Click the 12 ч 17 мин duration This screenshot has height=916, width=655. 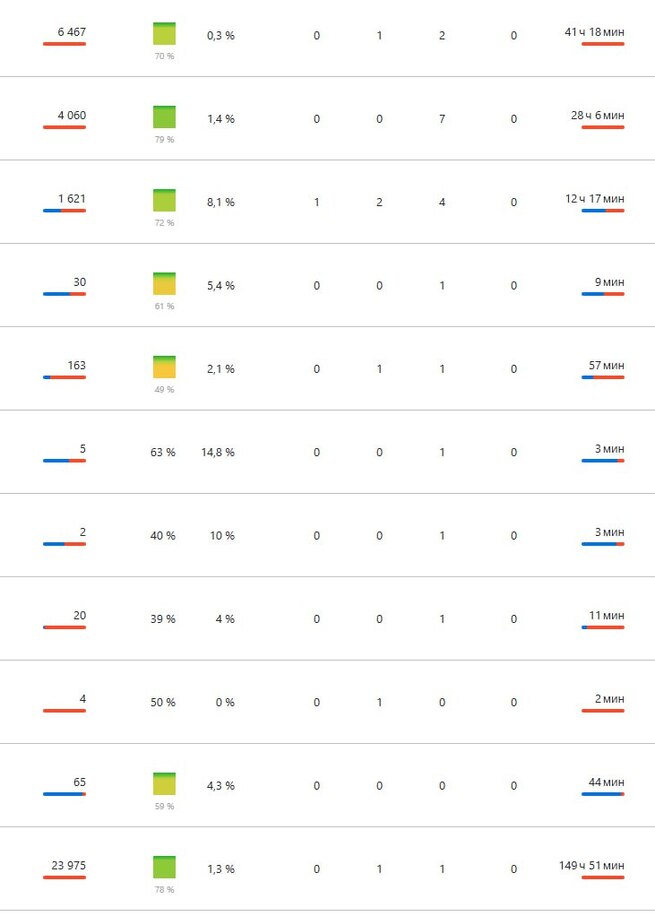coord(596,199)
